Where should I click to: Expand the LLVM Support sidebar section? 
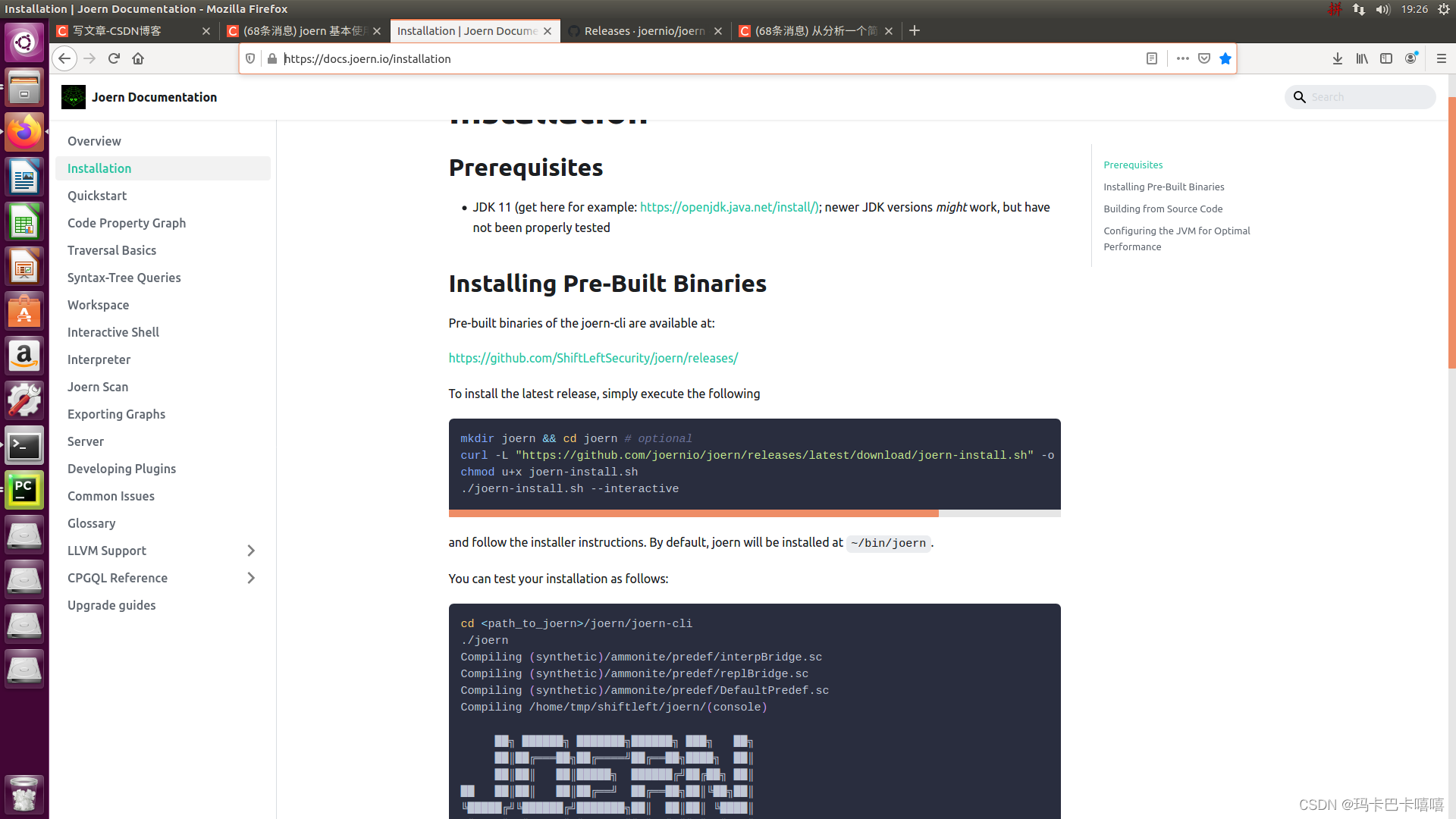pos(251,551)
